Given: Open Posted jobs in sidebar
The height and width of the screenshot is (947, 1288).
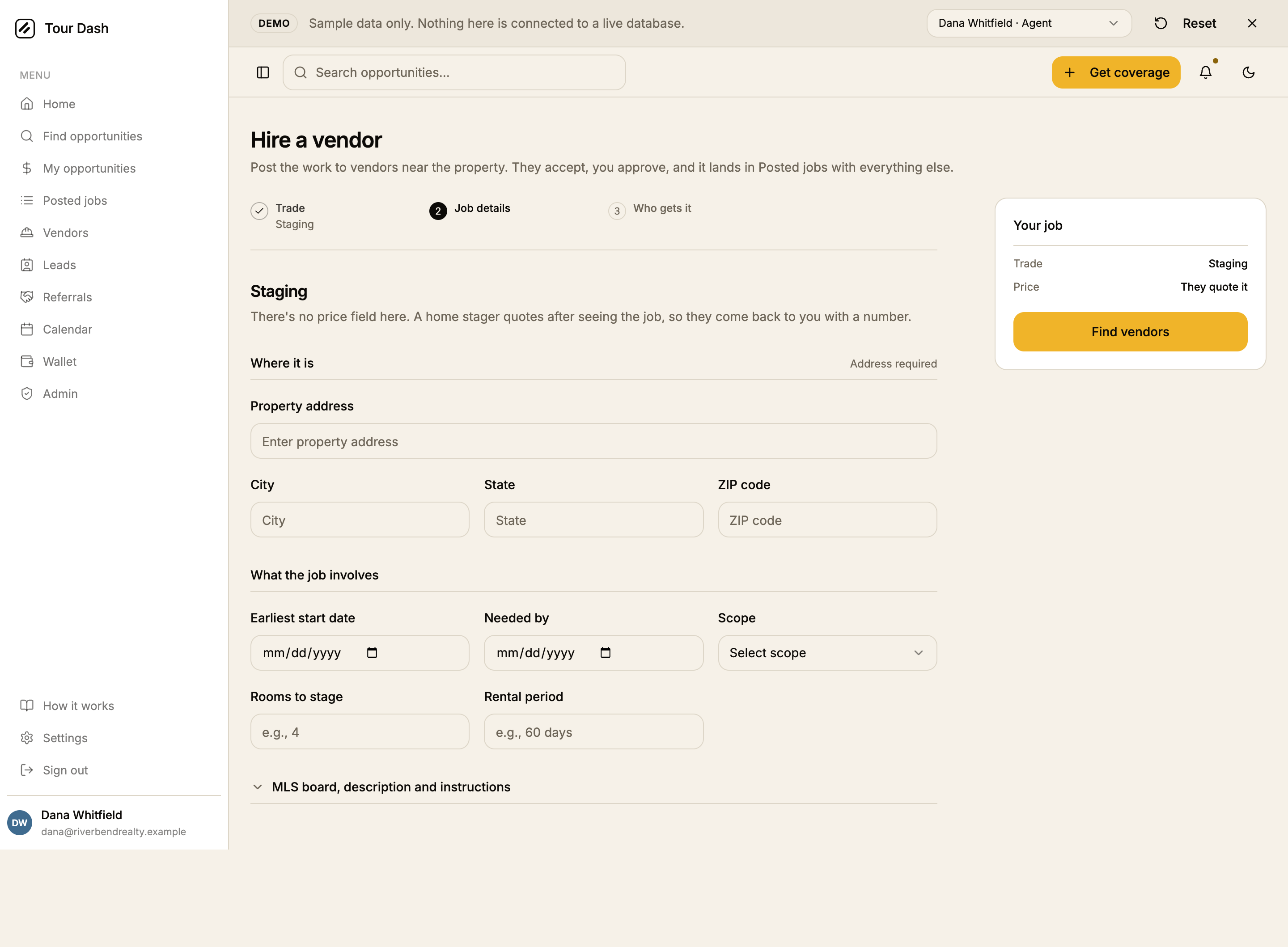Looking at the screenshot, I should 114,200.
